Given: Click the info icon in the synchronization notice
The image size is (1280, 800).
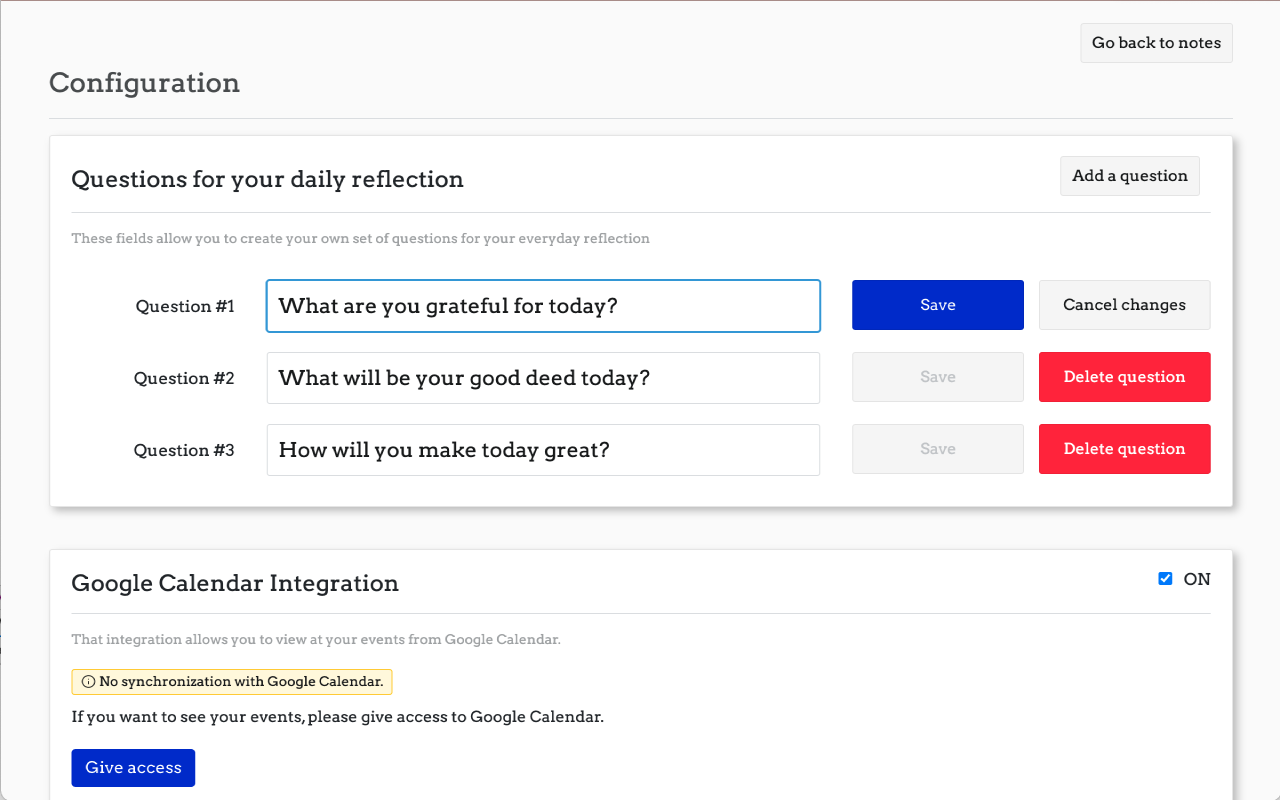Looking at the screenshot, I should 88,682.
